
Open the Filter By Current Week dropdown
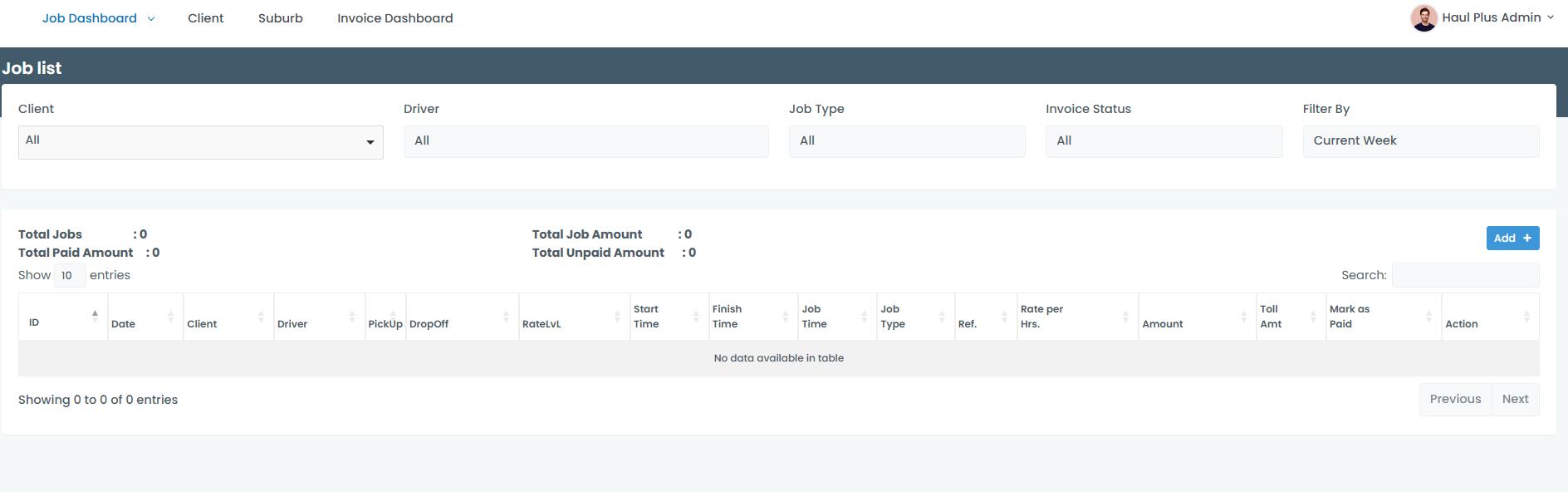tap(1420, 141)
